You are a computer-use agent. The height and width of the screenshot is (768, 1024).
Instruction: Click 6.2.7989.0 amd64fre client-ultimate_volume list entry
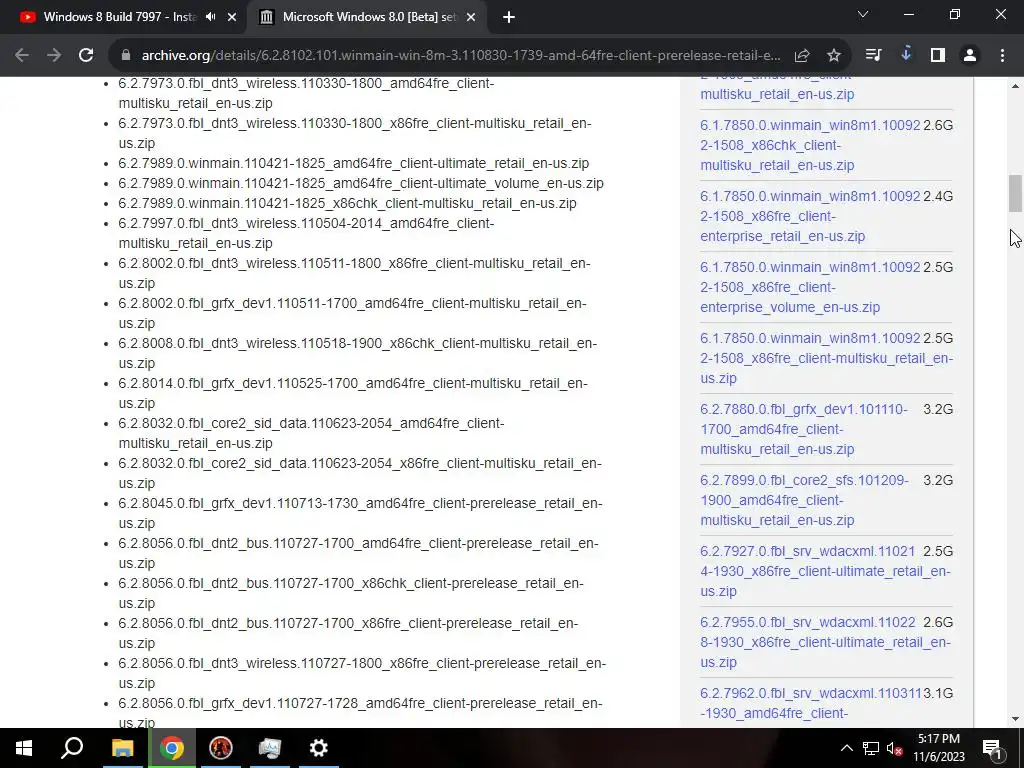click(360, 184)
